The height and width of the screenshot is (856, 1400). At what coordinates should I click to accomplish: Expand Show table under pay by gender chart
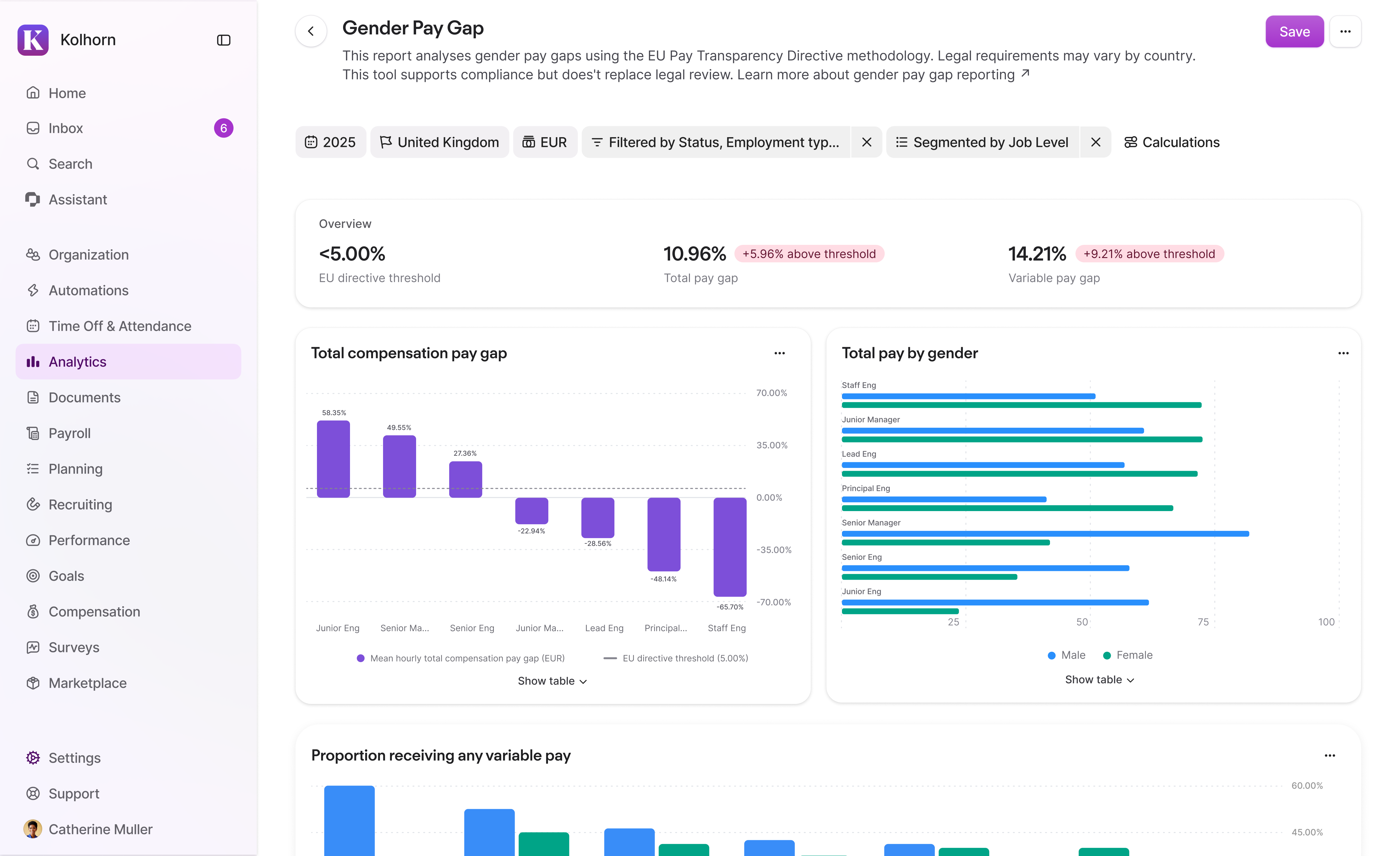(1099, 679)
